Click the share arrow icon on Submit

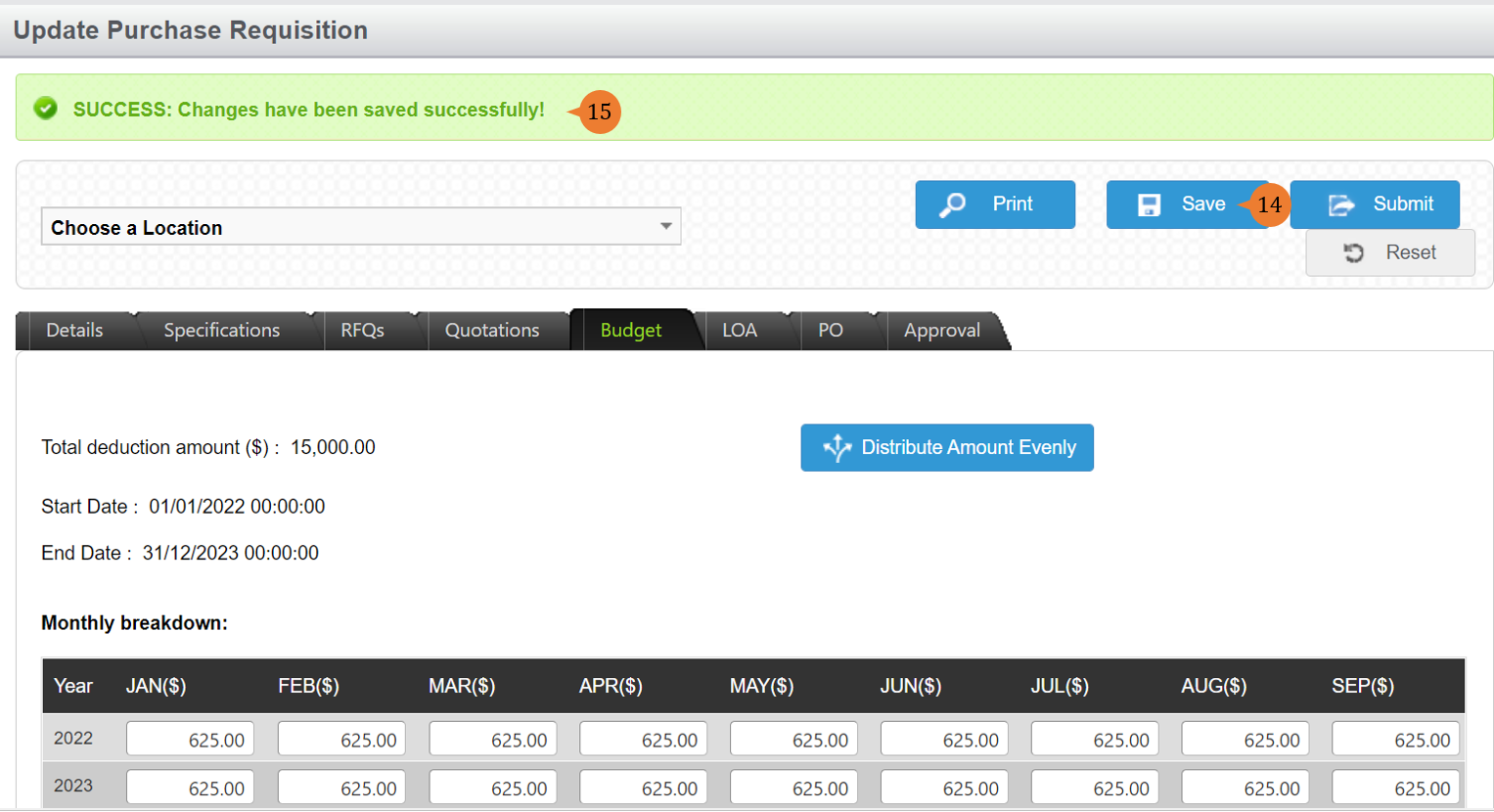tap(1341, 204)
